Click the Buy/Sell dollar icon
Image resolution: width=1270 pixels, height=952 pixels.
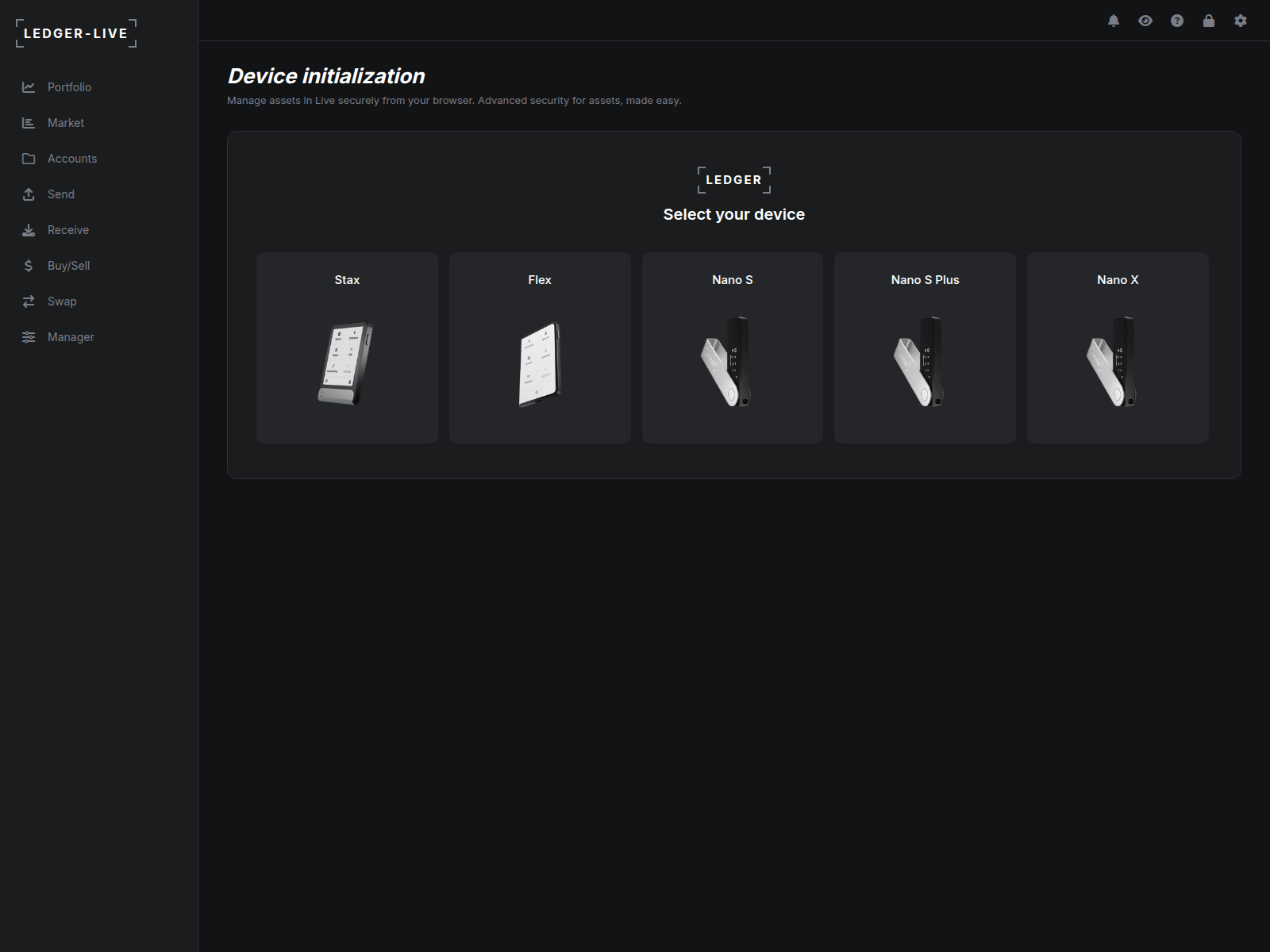tap(29, 266)
